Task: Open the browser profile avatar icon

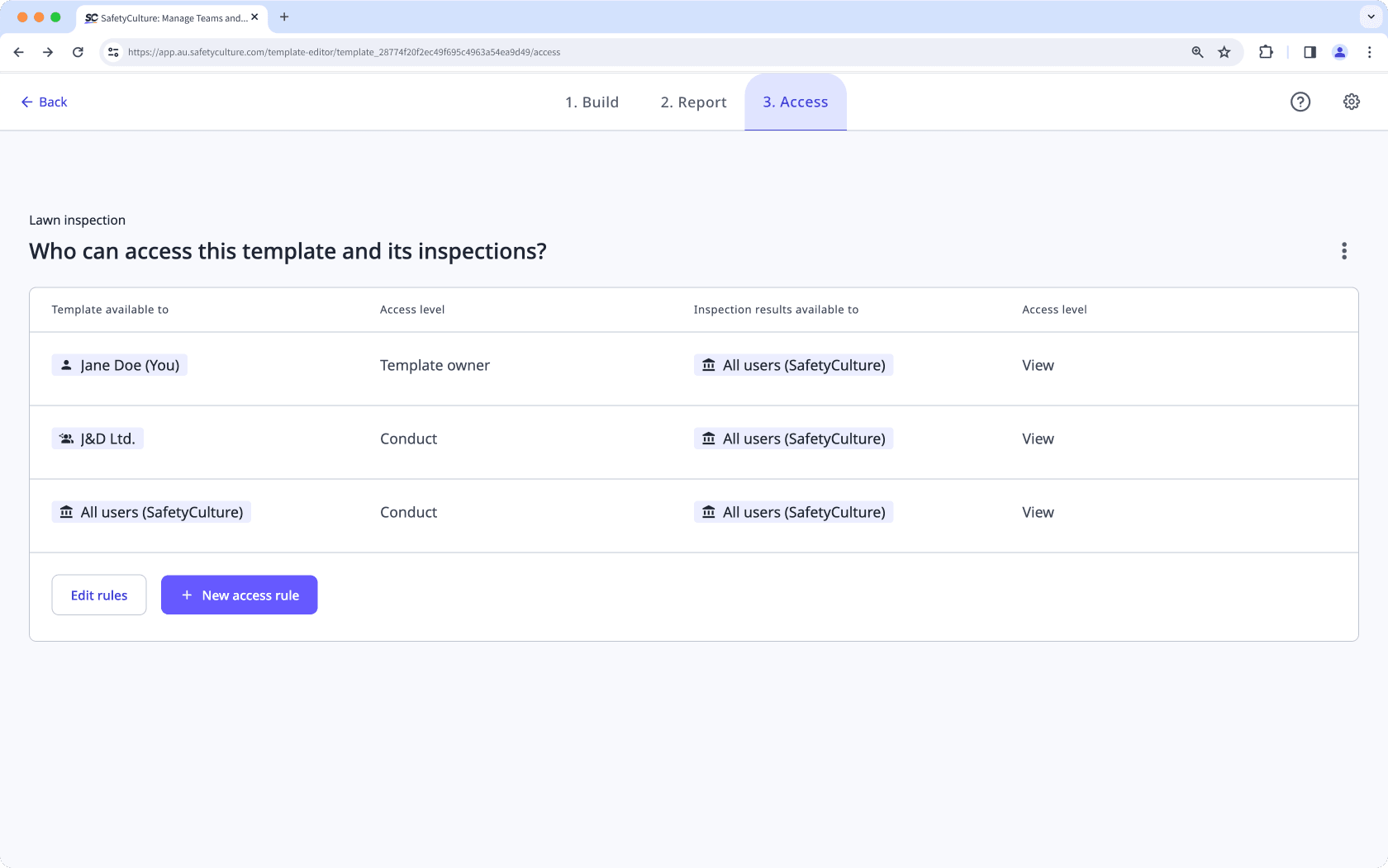Action: tap(1339, 52)
